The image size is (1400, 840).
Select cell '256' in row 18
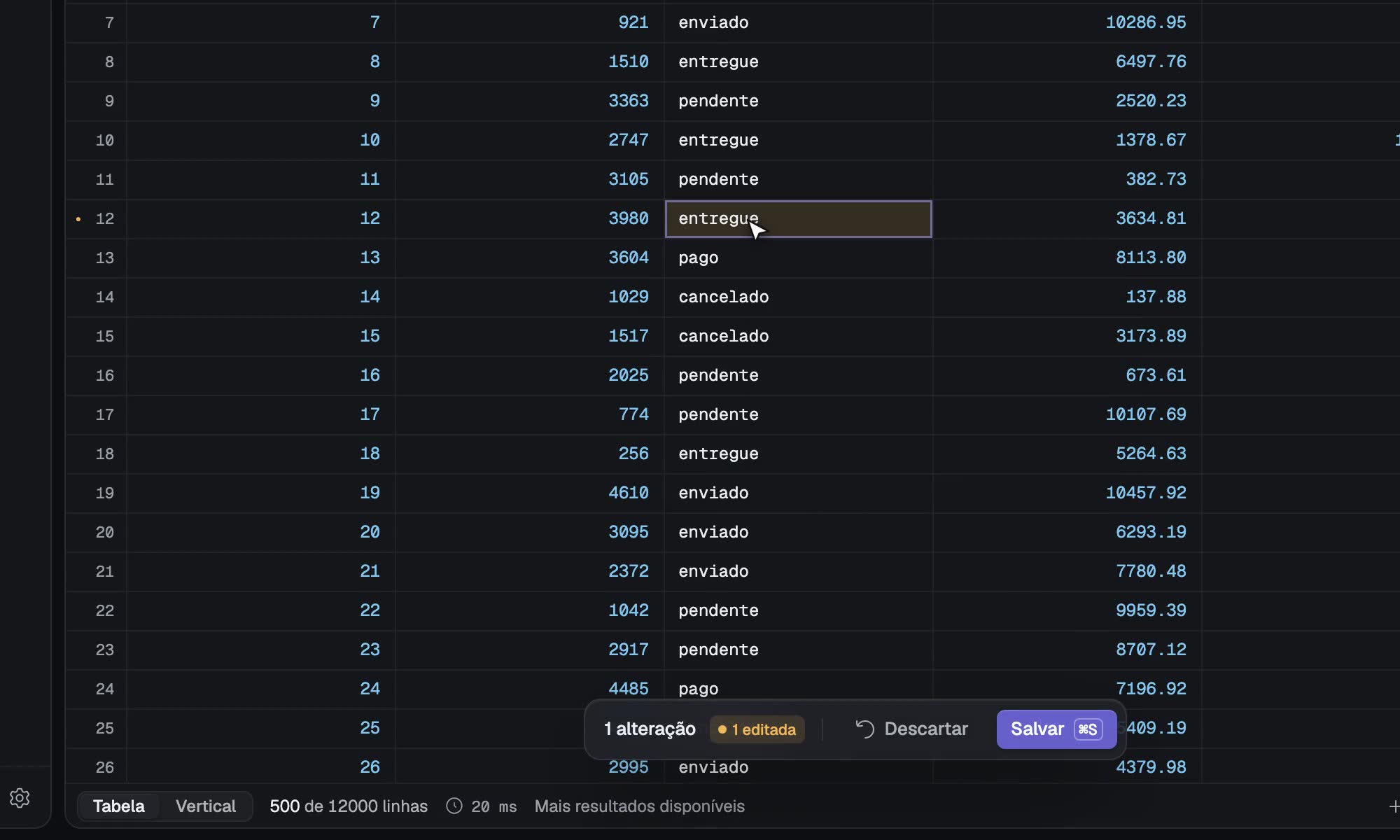(x=530, y=454)
